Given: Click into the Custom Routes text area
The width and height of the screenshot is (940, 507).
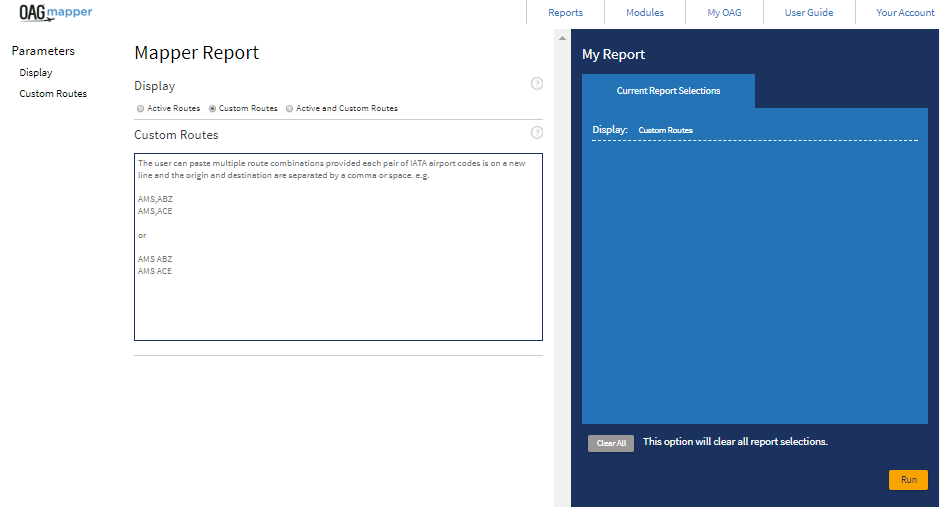Looking at the screenshot, I should pyautogui.click(x=338, y=247).
